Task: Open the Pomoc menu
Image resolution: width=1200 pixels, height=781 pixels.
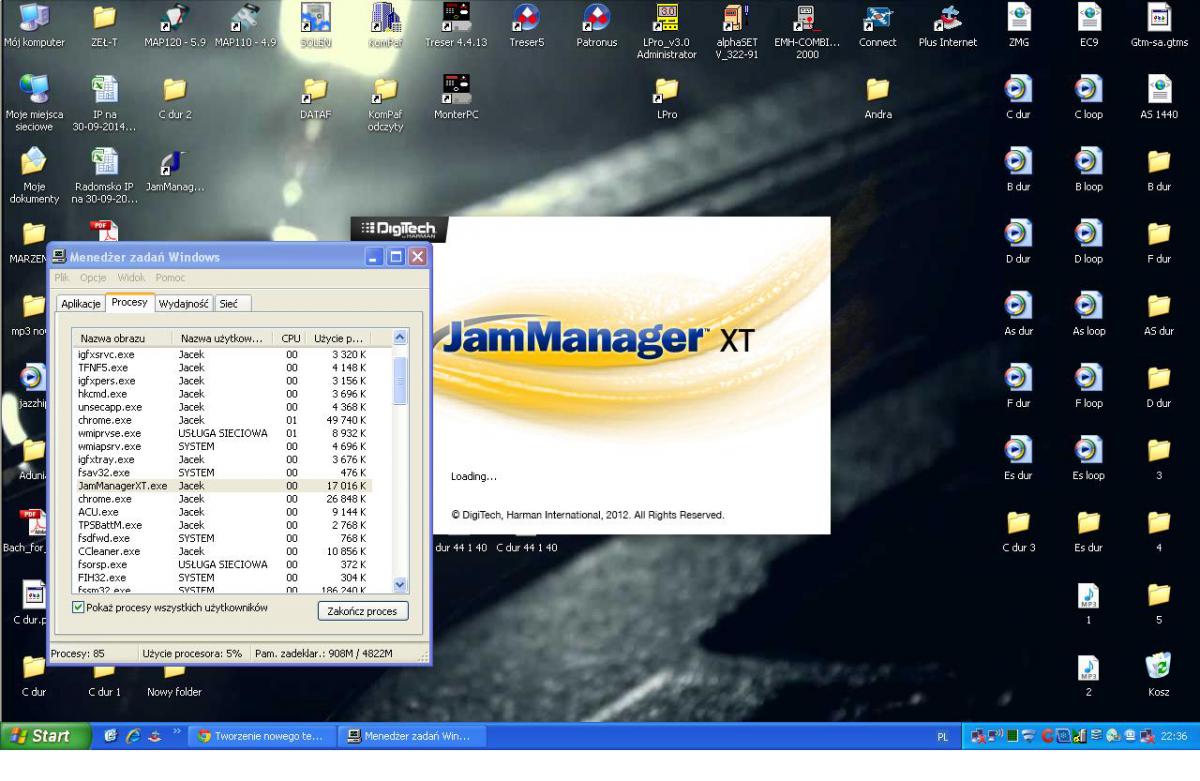Action: pyautogui.click(x=170, y=277)
